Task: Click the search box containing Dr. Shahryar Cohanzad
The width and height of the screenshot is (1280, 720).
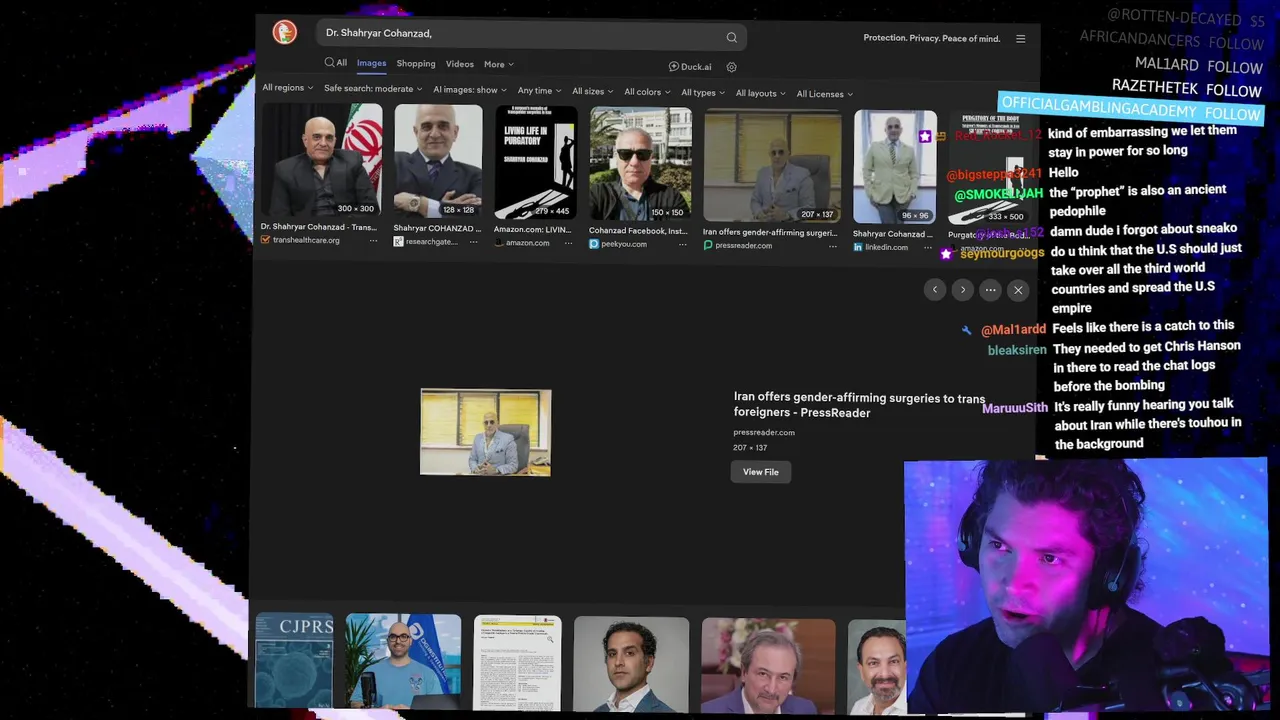Action: (x=530, y=34)
